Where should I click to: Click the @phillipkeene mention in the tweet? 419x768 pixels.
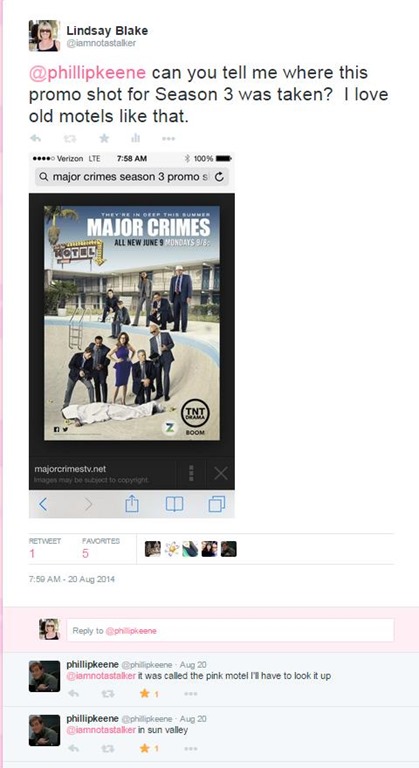(88, 72)
